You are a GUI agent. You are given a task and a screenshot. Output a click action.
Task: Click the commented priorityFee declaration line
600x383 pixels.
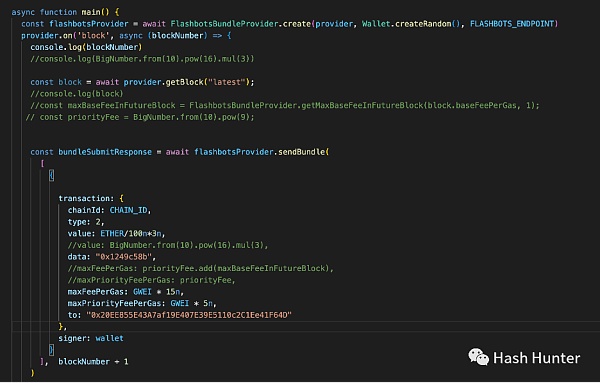click(140, 117)
